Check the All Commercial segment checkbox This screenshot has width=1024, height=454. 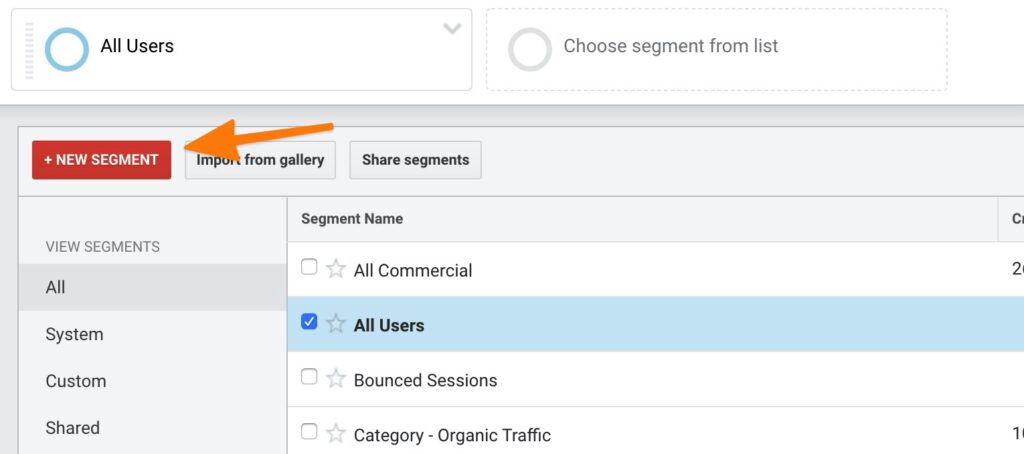pos(309,267)
